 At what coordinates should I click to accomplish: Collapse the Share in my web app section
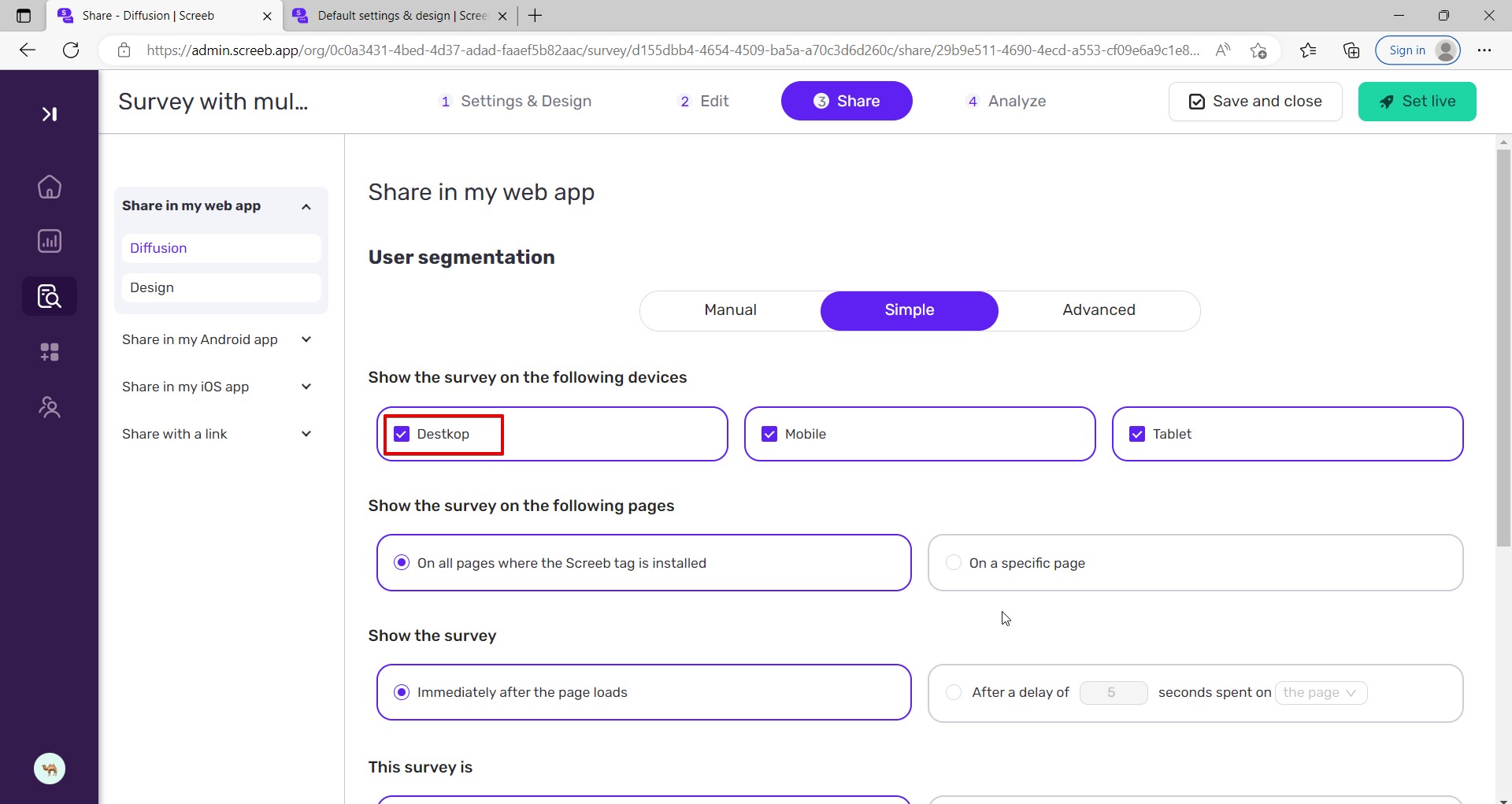pos(306,206)
